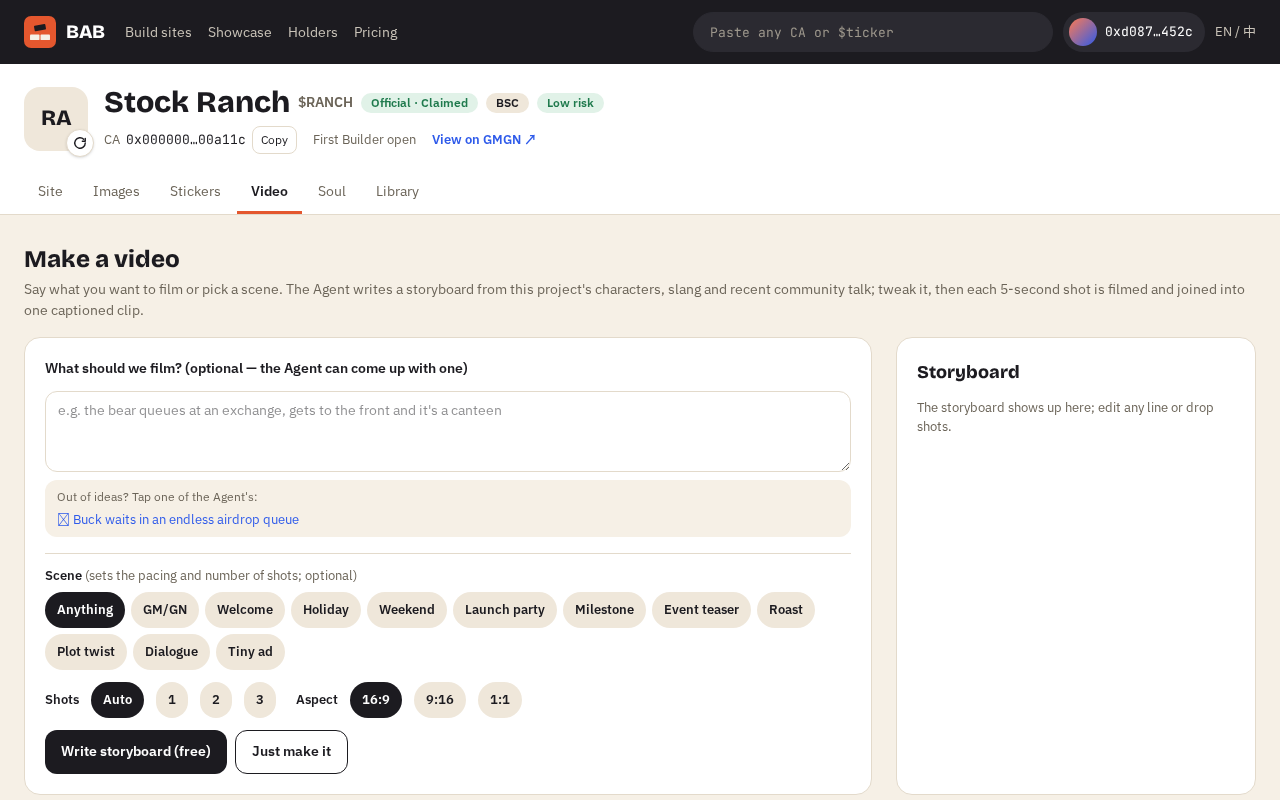
Task: Select the 9:16 aspect ratio
Action: [440, 700]
